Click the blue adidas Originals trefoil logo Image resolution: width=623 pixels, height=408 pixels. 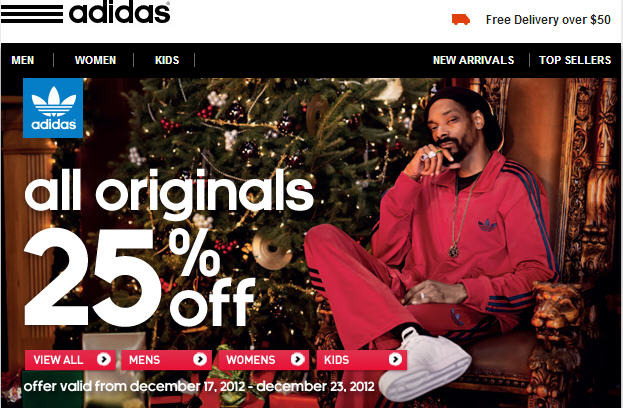53,108
